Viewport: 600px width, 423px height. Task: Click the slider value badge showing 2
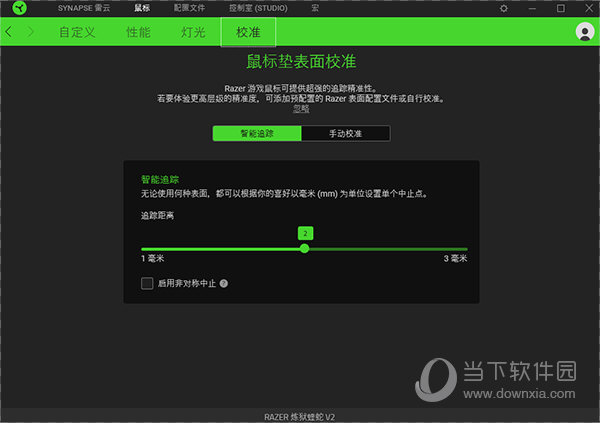point(305,233)
